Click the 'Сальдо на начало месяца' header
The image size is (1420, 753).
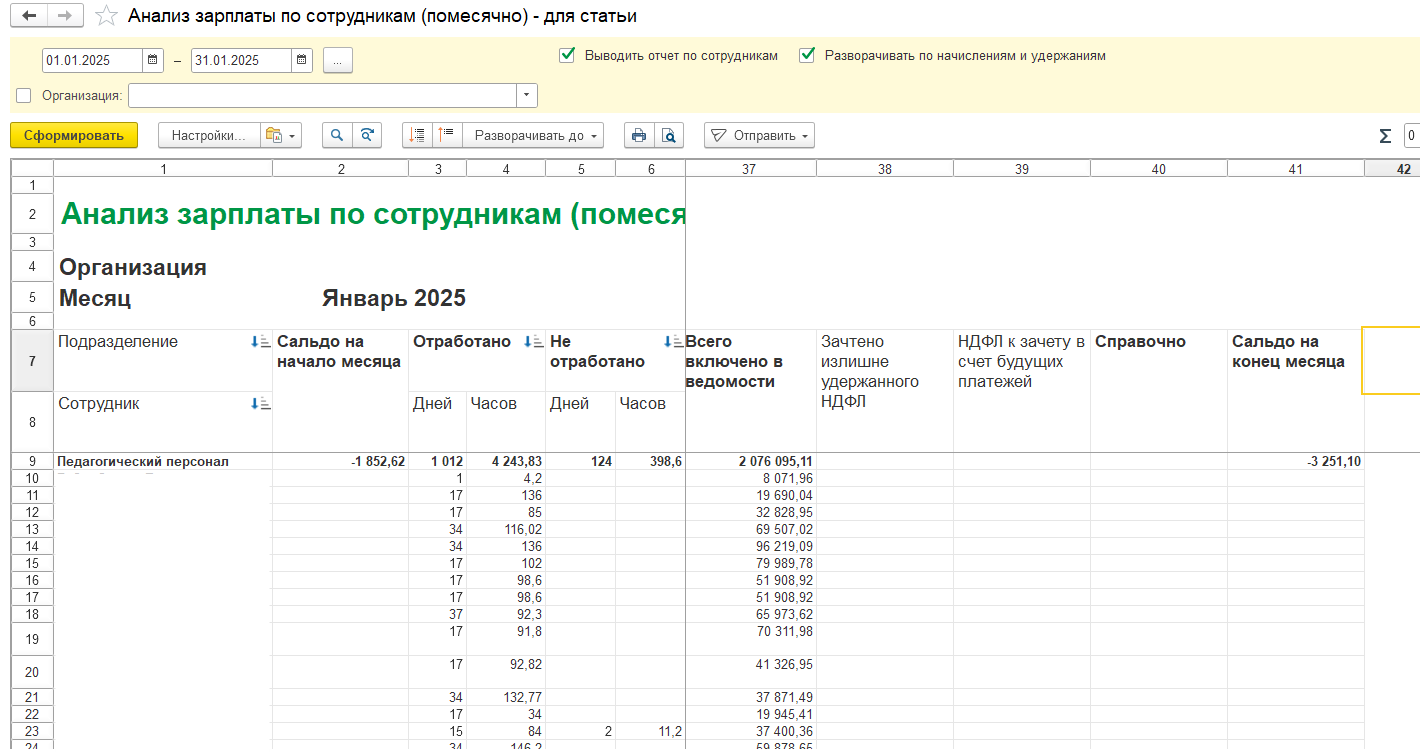[x=339, y=351]
